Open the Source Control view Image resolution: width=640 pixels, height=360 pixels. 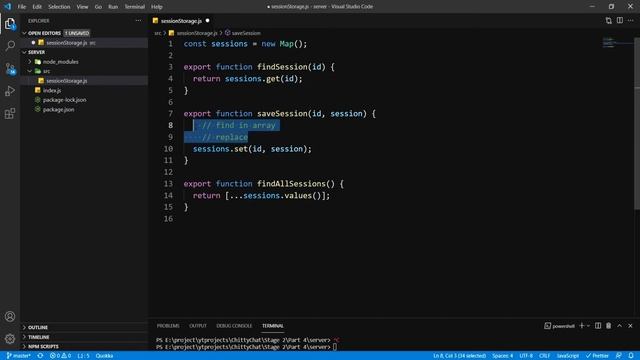(10, 68)
